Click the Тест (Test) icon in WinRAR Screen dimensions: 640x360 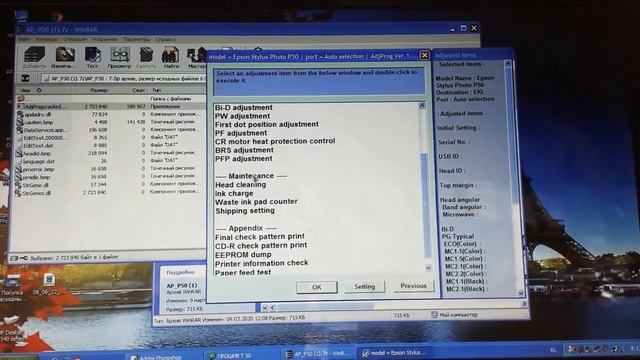[x=93, y=57]
